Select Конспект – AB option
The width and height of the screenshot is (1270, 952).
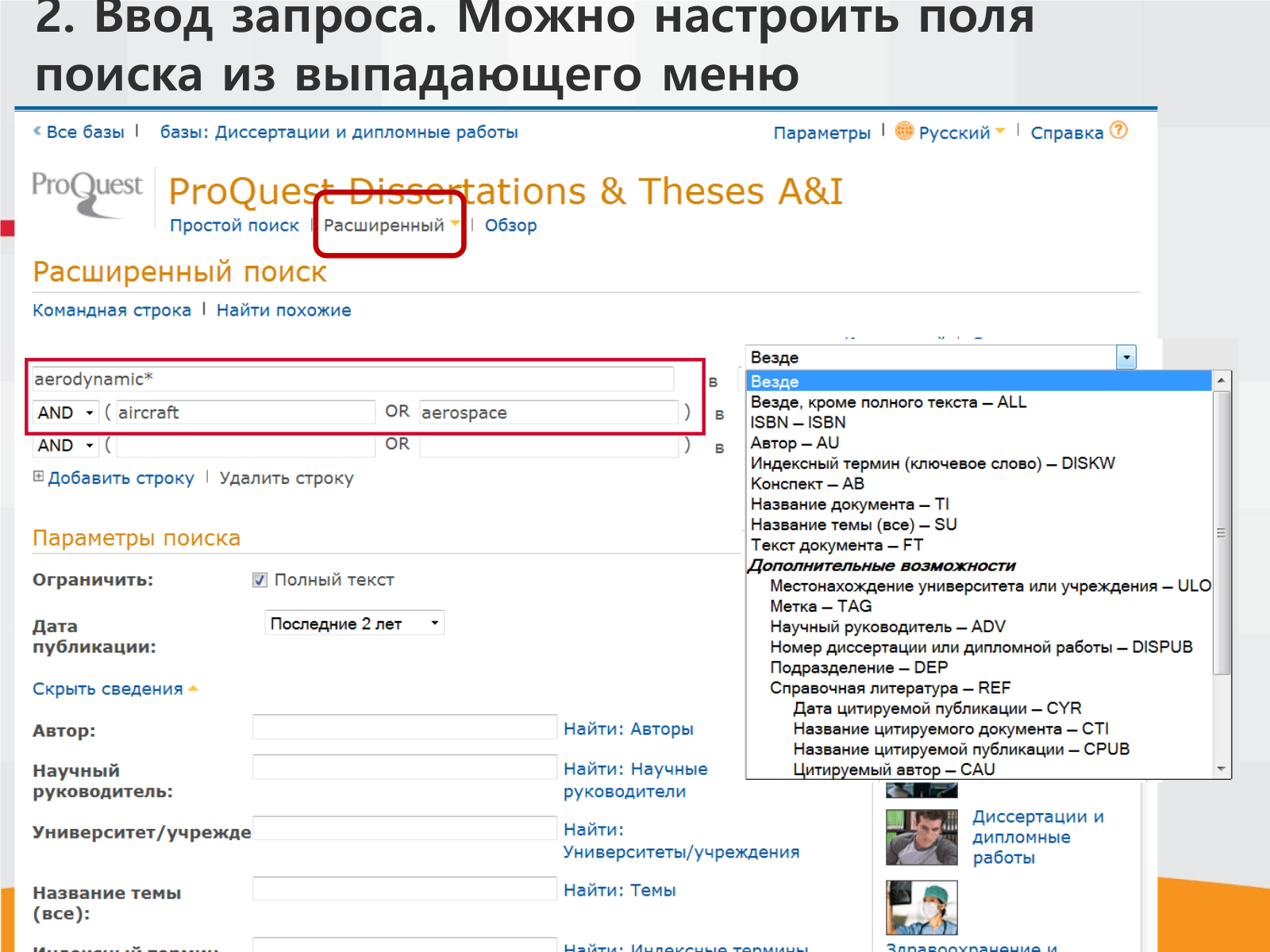pos(807,484)
